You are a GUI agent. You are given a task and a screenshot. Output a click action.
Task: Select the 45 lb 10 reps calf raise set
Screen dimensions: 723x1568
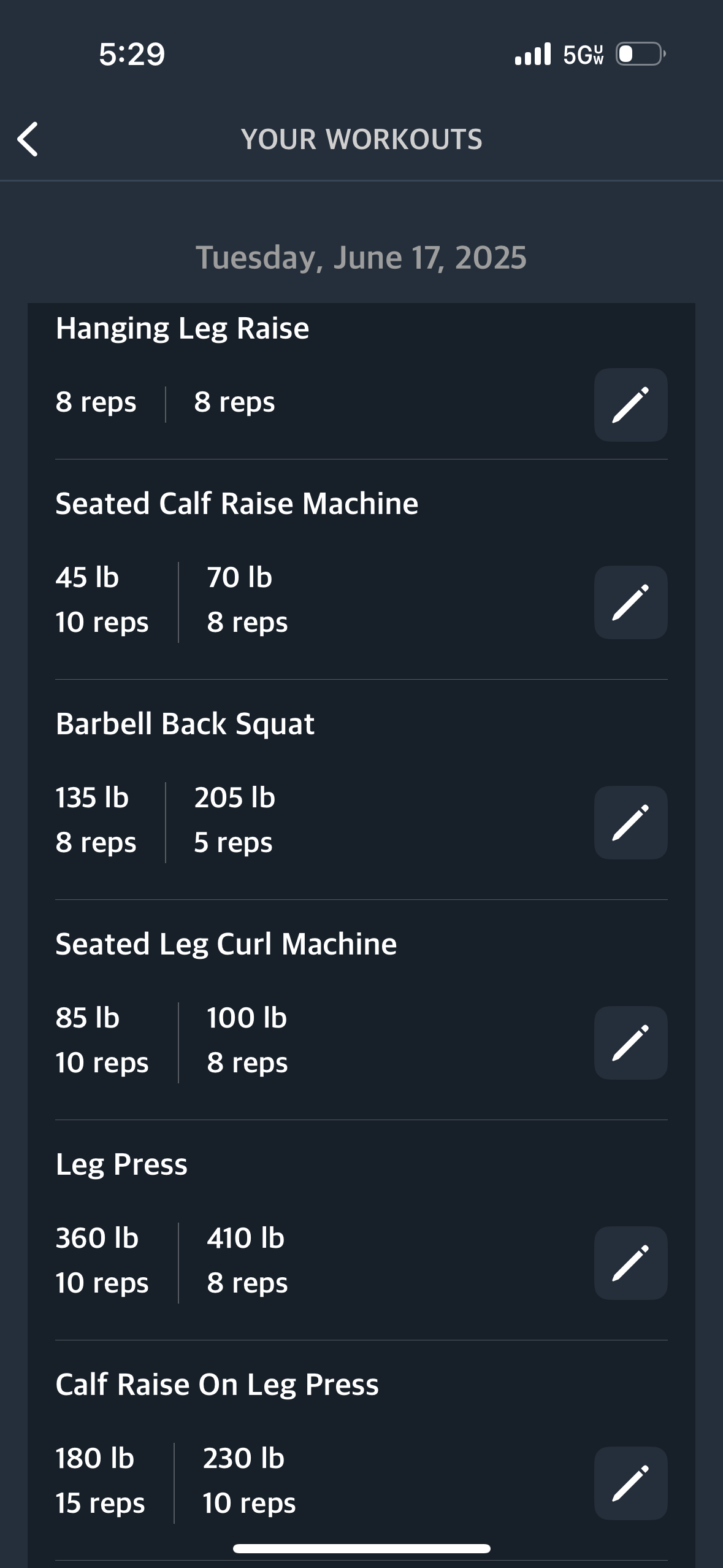tap(102, 600)
